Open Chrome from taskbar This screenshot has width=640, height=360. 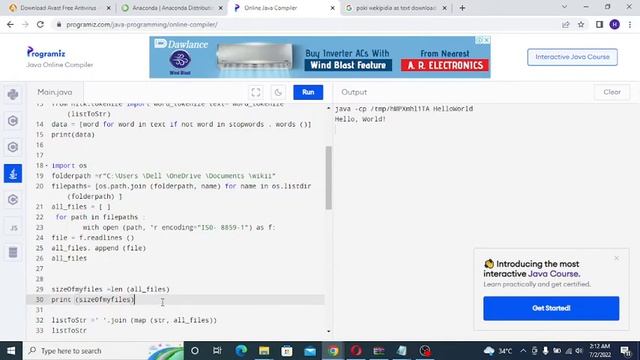(333, 351)
